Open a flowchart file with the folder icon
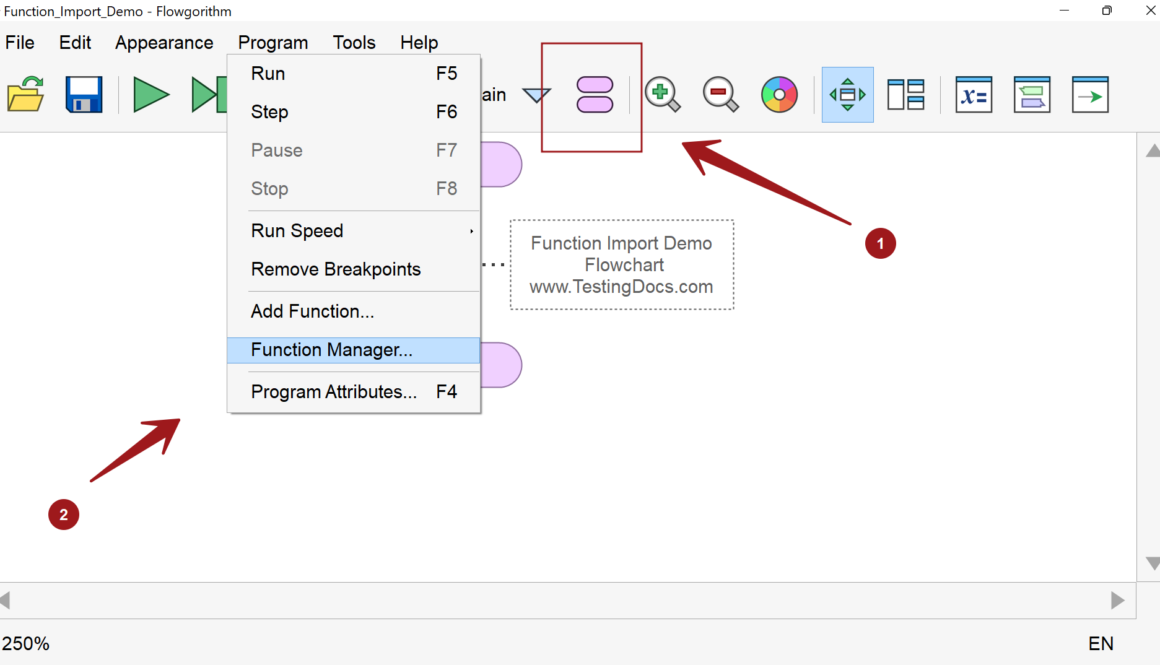Image resolution: width=1160 pixels, height=665 pixels. (25, 94)
